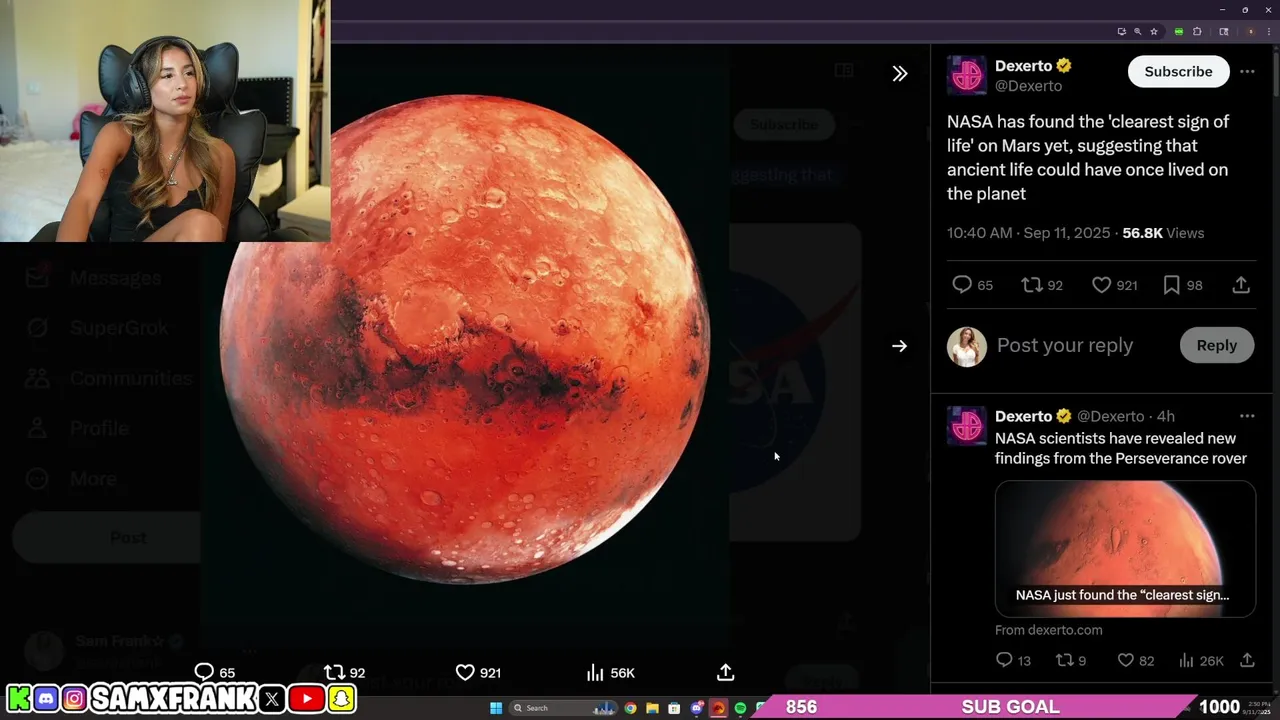Click the '10:40 AM · Sep 11, 2025' timestamp
This screenshot has height=720, width=1280.
(1028, 233)
